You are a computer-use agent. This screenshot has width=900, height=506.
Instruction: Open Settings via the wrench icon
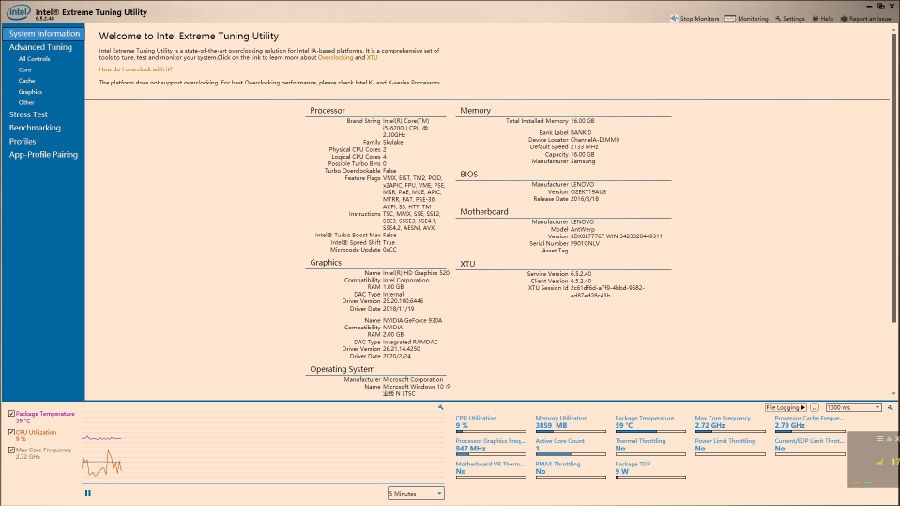(777, 18)
